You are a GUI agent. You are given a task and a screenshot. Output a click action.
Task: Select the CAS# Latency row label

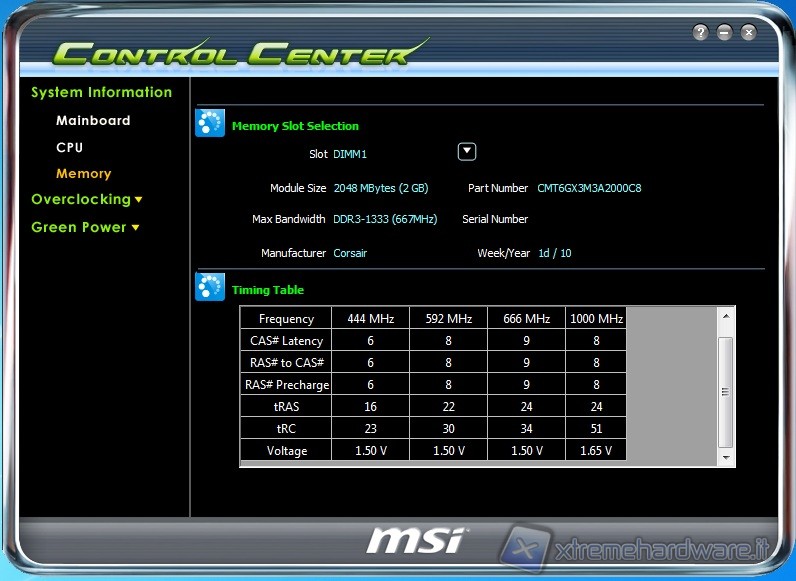(286, 341)
